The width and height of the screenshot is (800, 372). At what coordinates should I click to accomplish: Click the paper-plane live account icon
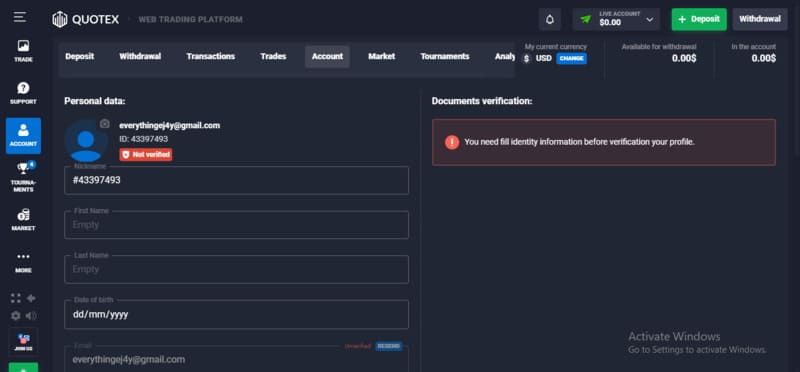pyautogui.click(x=586, y=19)
